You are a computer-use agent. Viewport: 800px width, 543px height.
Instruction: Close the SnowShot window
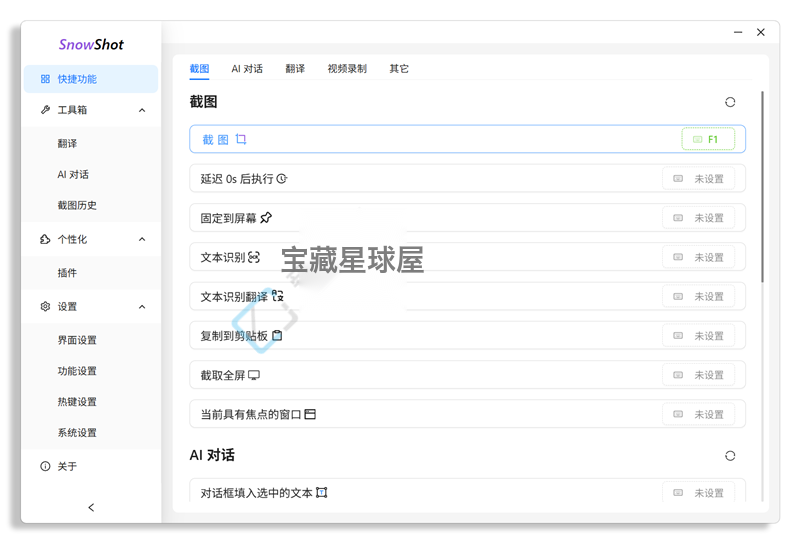tap(761, 32)
